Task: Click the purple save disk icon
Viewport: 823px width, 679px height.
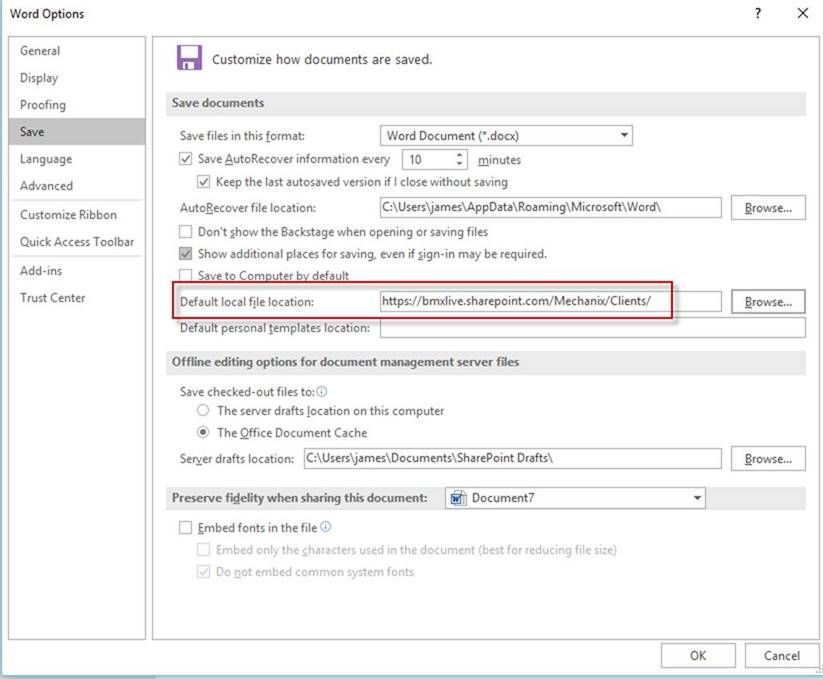Action: pyautogui.click(x=189, y=58)
